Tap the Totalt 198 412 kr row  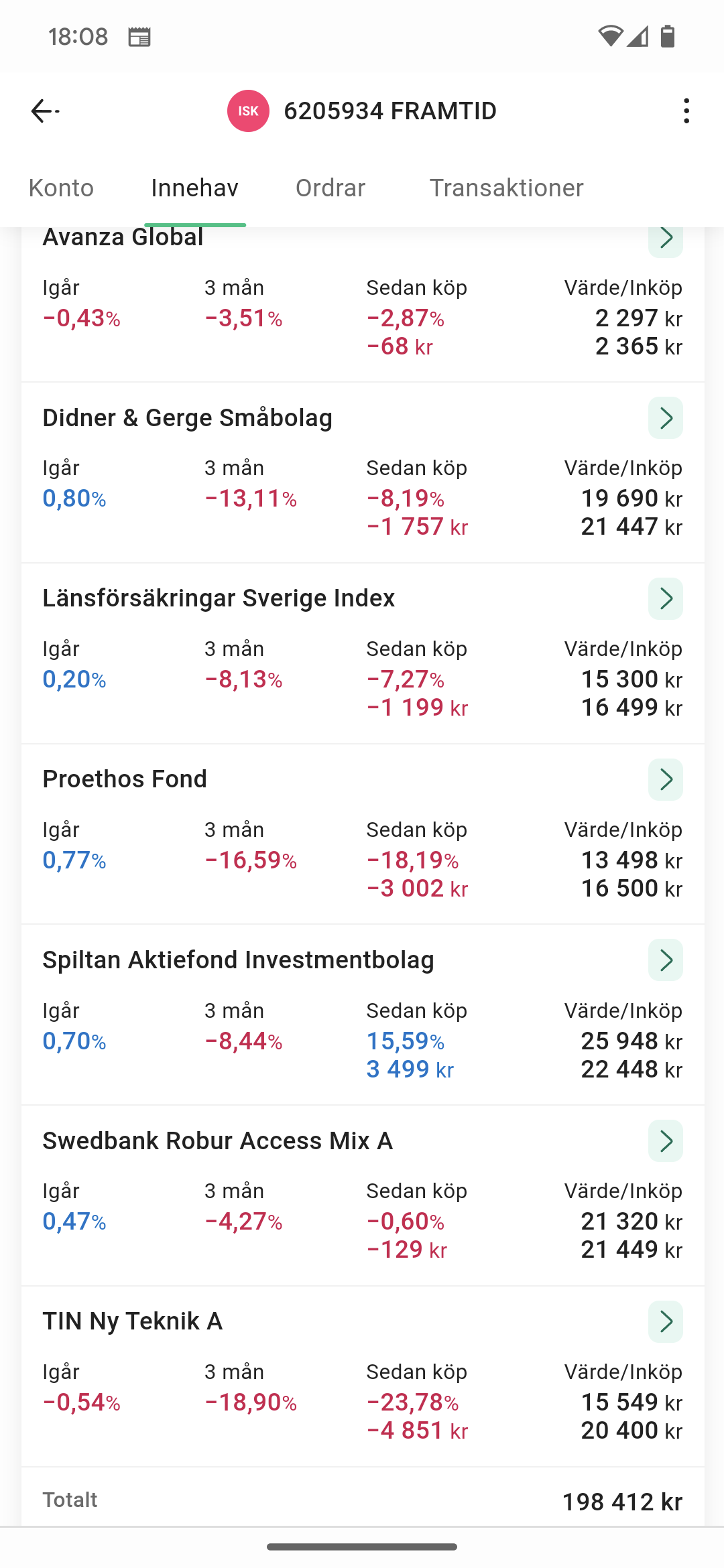pyautogui.click(x=362, y=1501)
